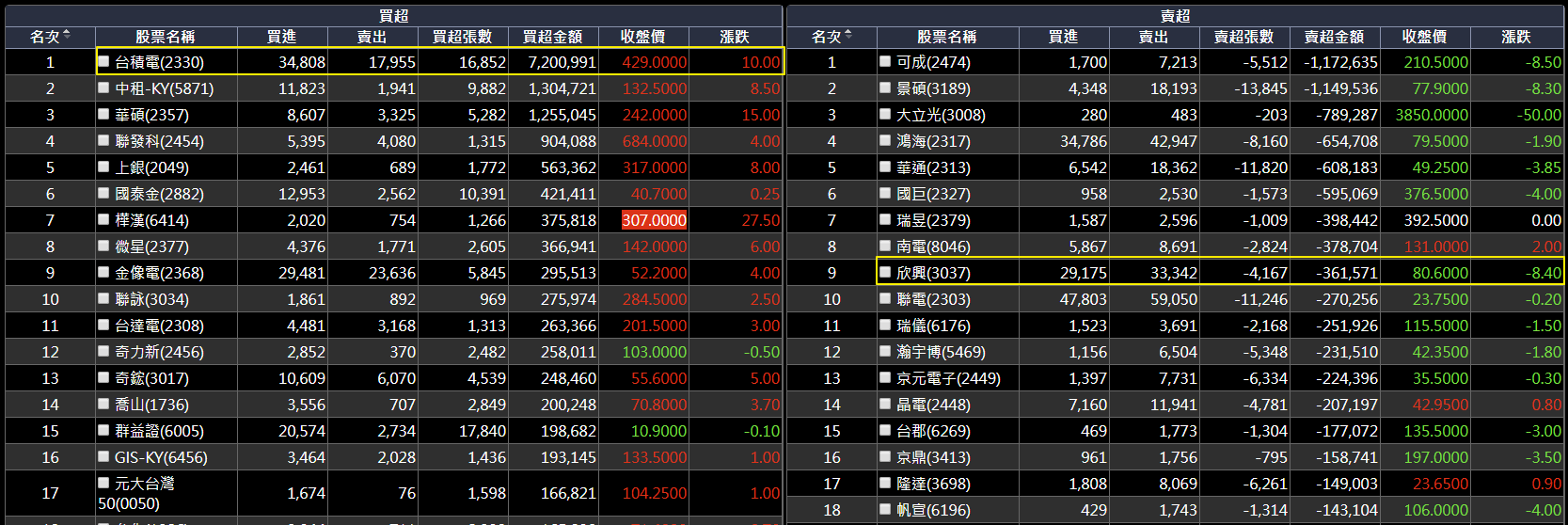This screenshot has width=1568, height=525.
Task: Click the 賣超 panel title
Action: click(1175, 16)
